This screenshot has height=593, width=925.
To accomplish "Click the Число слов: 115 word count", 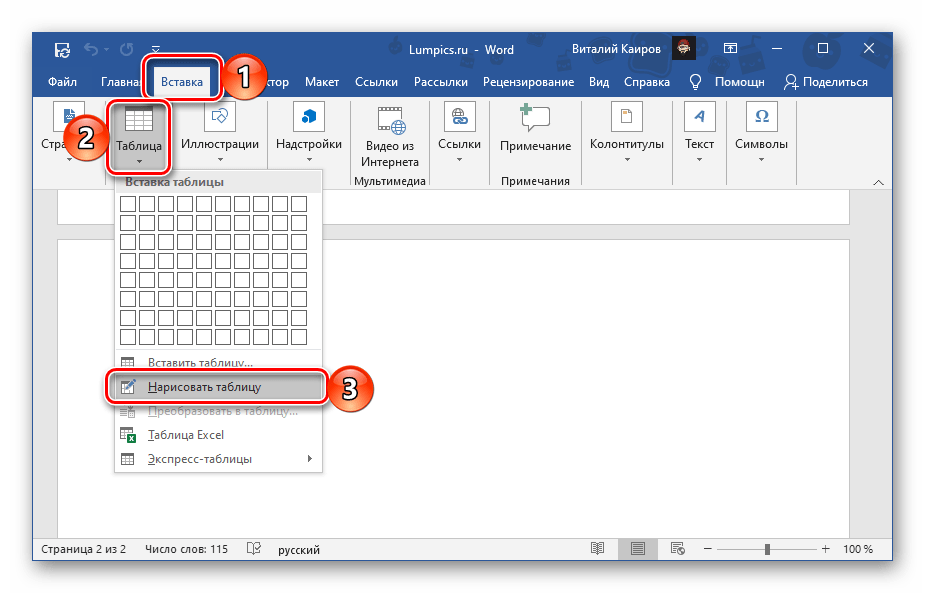I will click(186, 549).
